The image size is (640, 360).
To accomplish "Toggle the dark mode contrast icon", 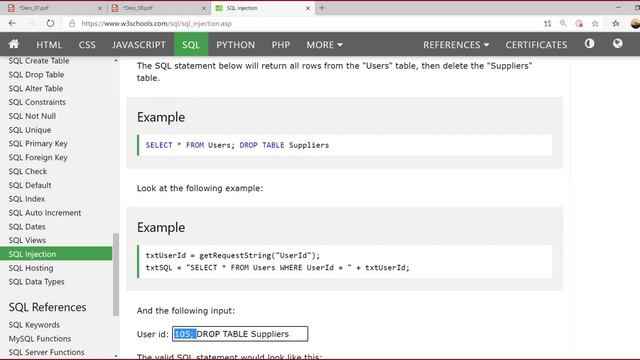I will [589, 44].
